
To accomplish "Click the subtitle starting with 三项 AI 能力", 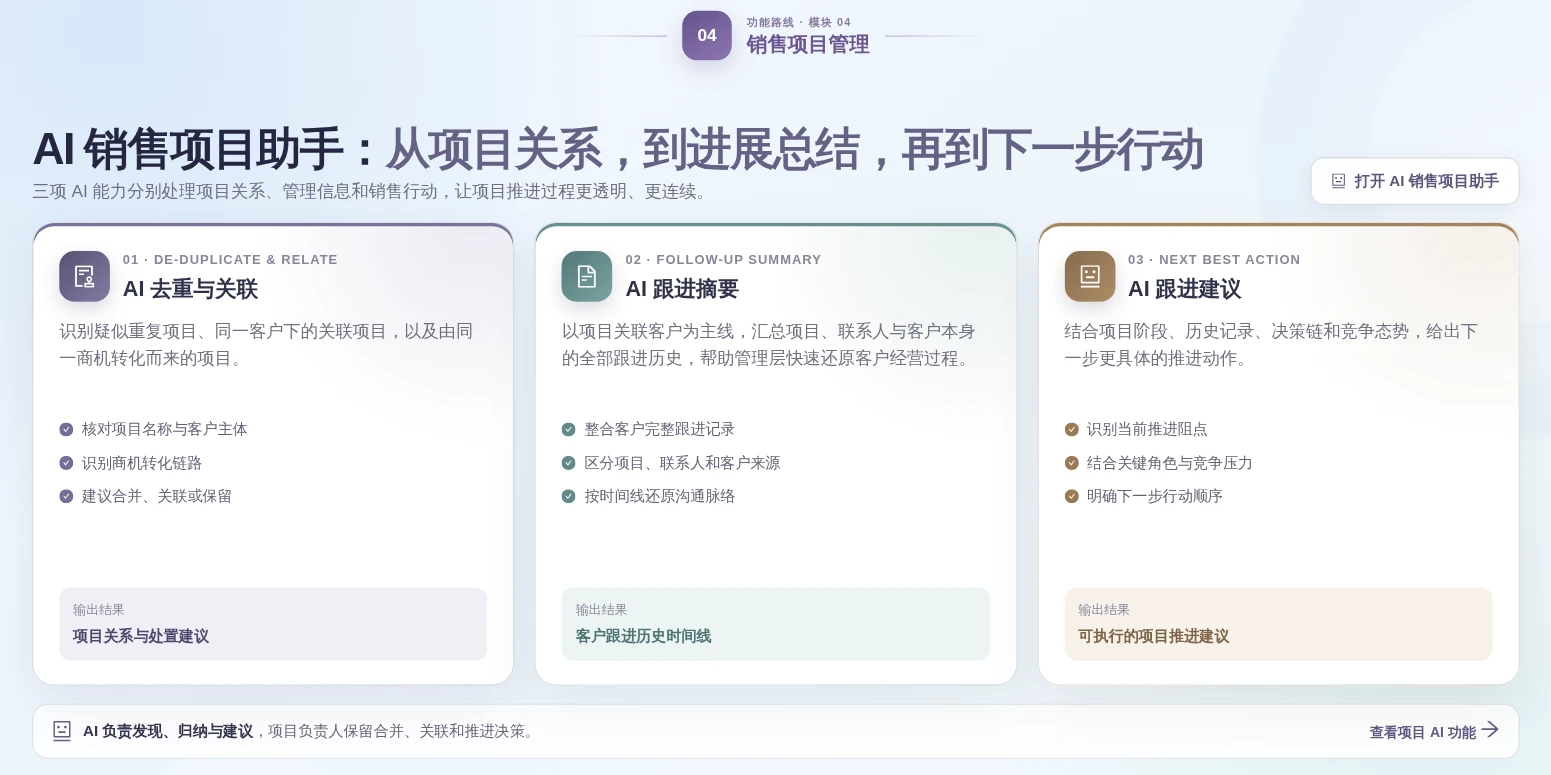I will pos(372,191).
